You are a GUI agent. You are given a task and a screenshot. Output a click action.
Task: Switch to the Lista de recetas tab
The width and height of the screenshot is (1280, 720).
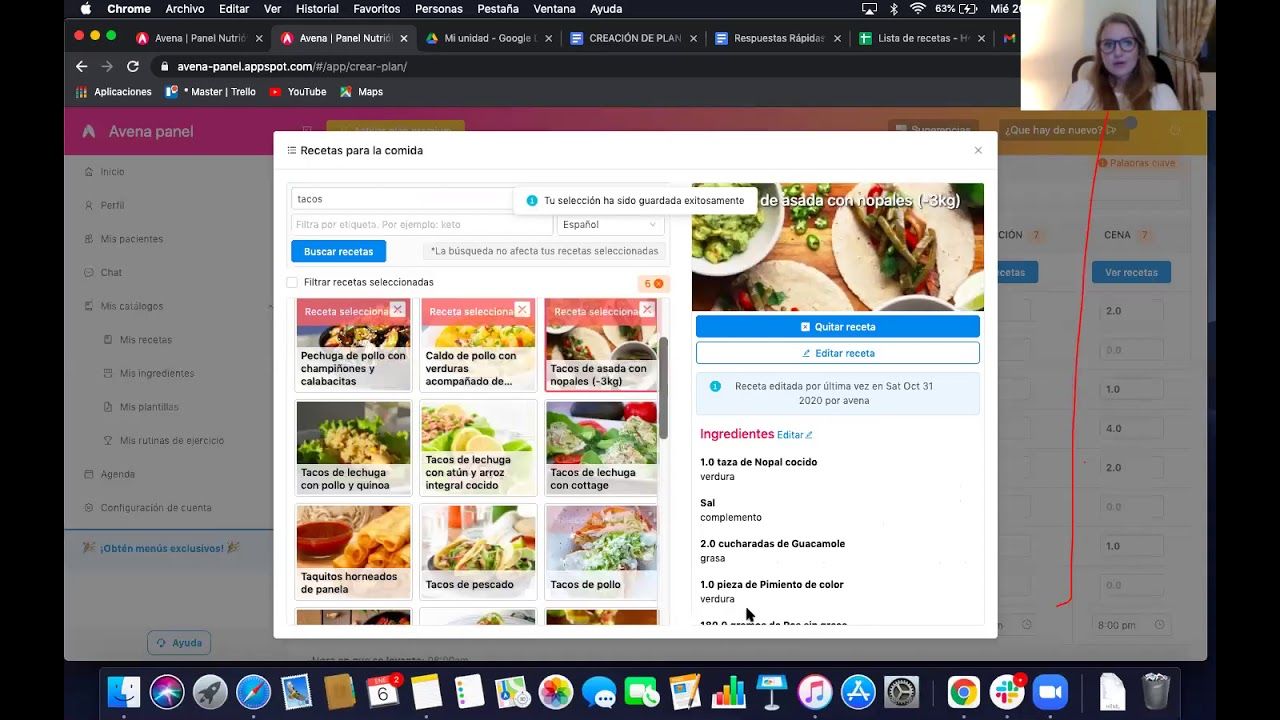point(922,38)
